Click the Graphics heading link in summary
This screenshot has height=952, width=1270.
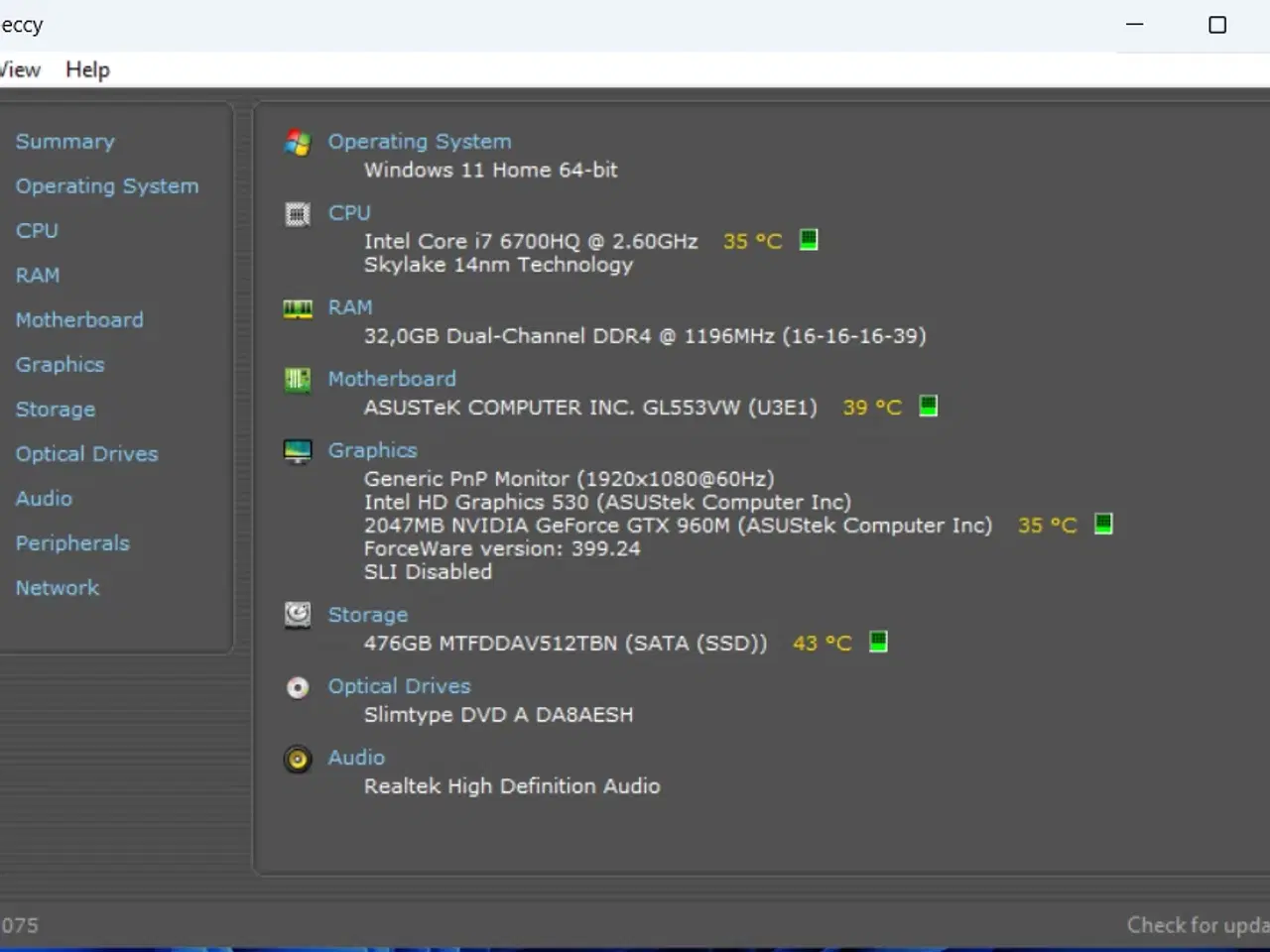pos(372,450)
